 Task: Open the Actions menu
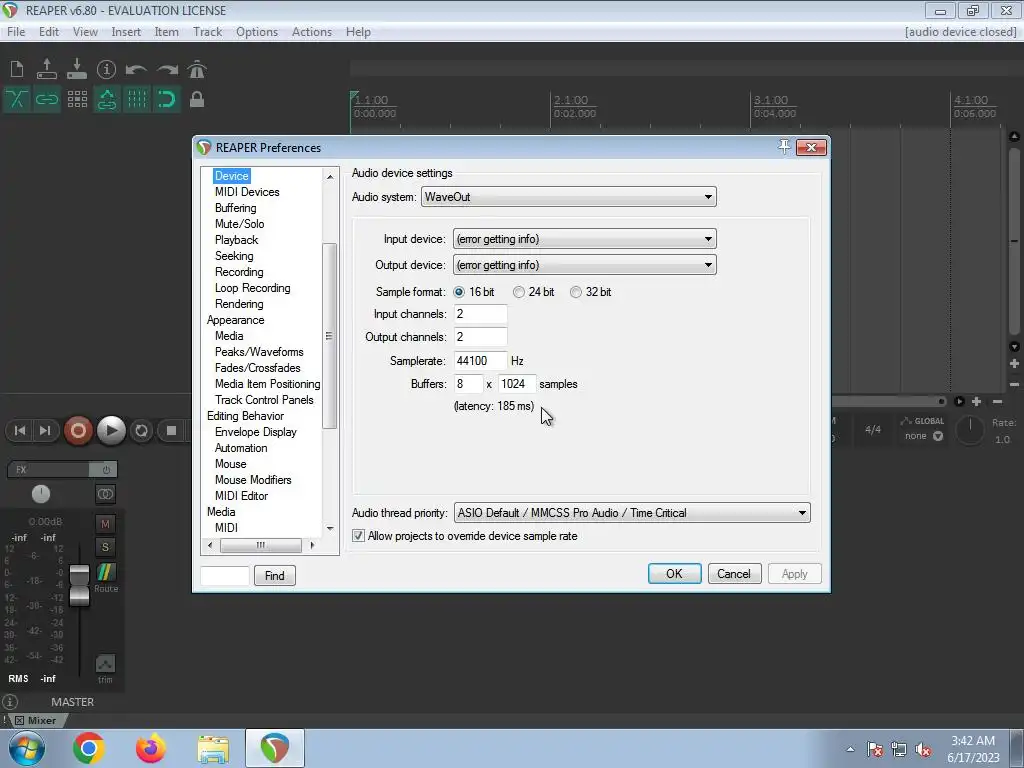pyautogui.click(x=312, y=31)
